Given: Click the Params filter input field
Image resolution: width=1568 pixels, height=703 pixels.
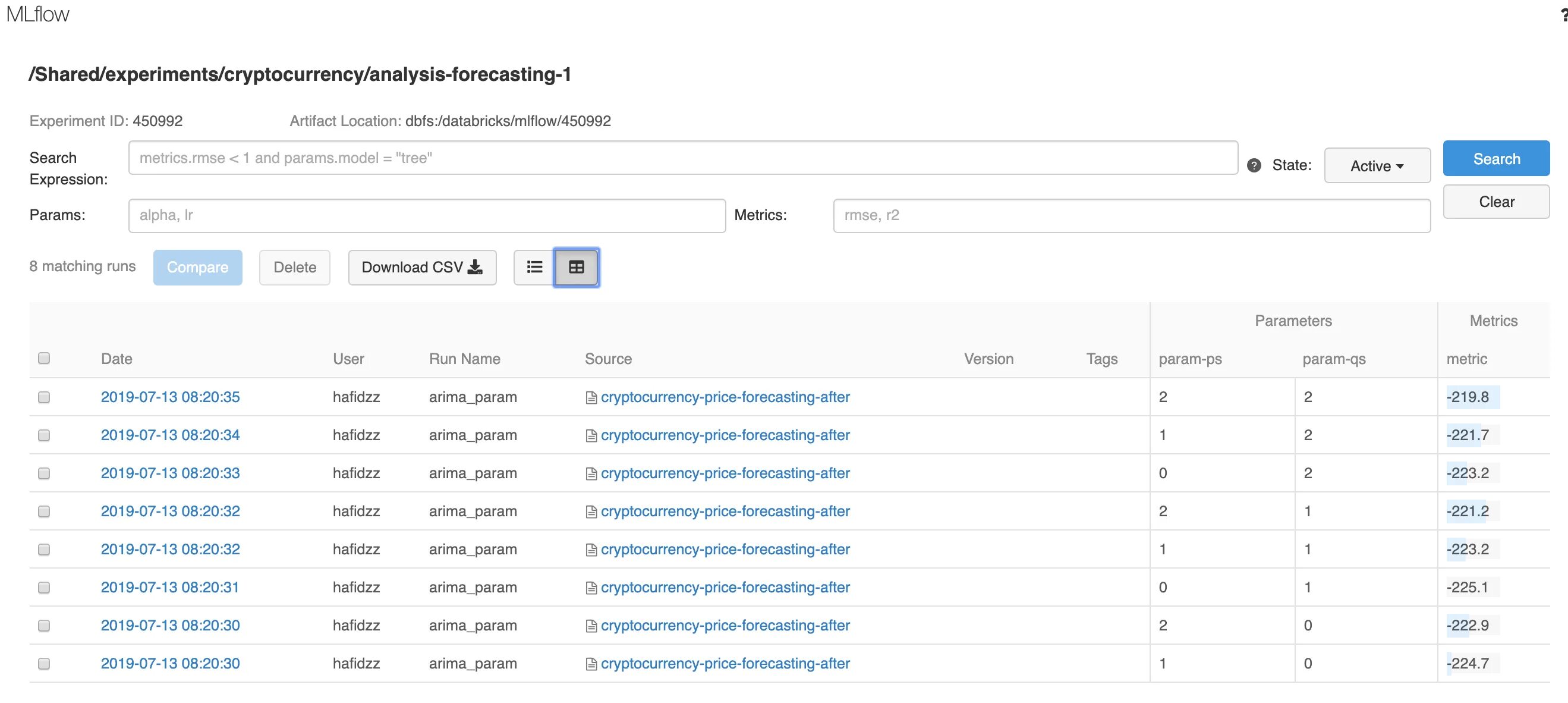Looking at the screenshot, I should tap(426, 215).
